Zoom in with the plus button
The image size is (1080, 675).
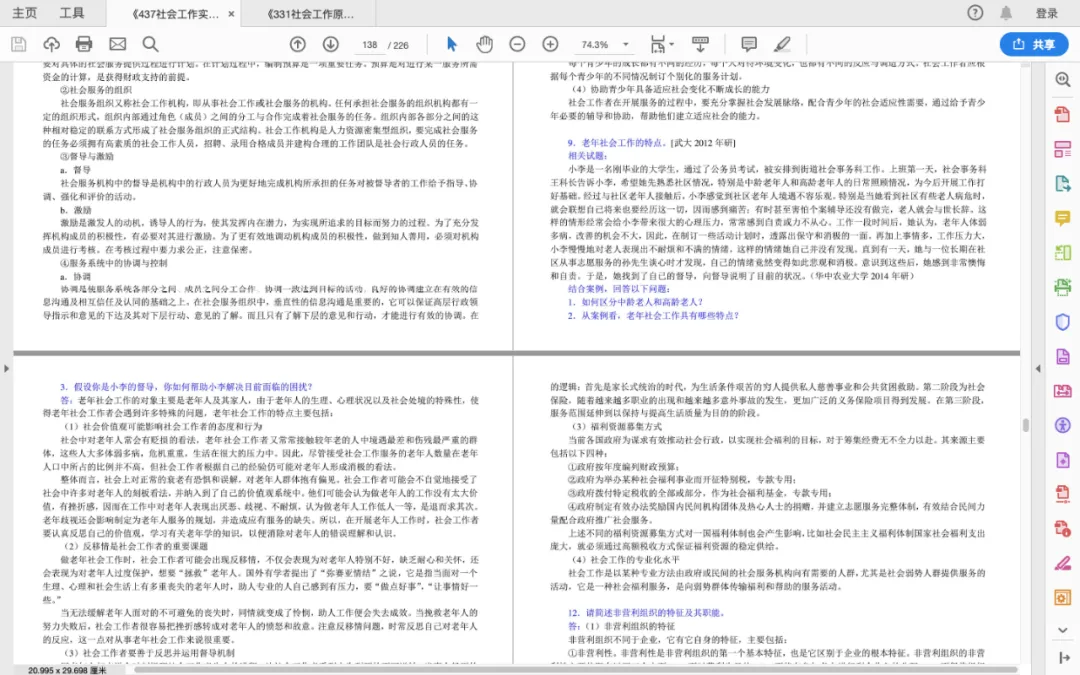(x=550, y=44)
